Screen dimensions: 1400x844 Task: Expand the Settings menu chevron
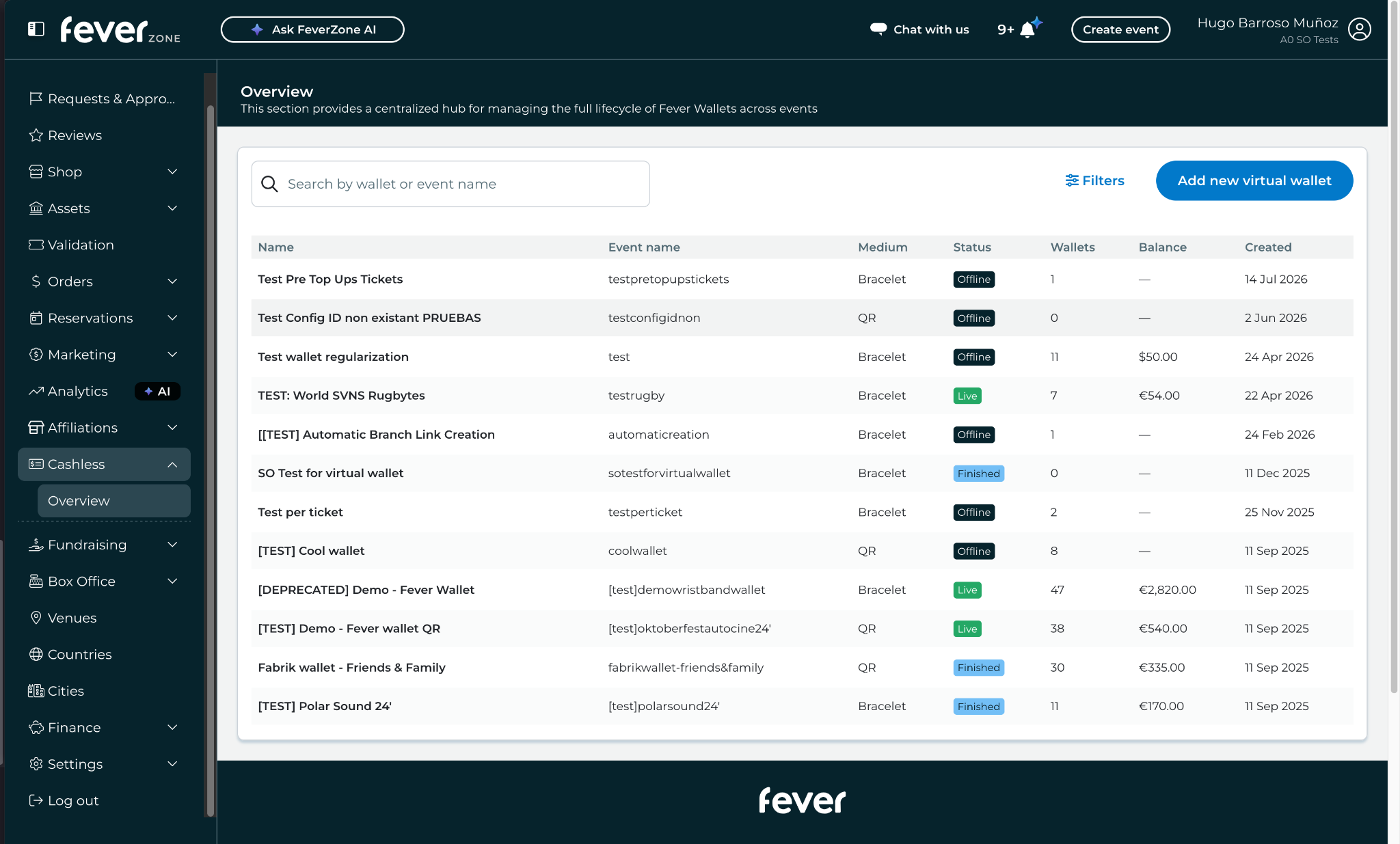[172, 764]
